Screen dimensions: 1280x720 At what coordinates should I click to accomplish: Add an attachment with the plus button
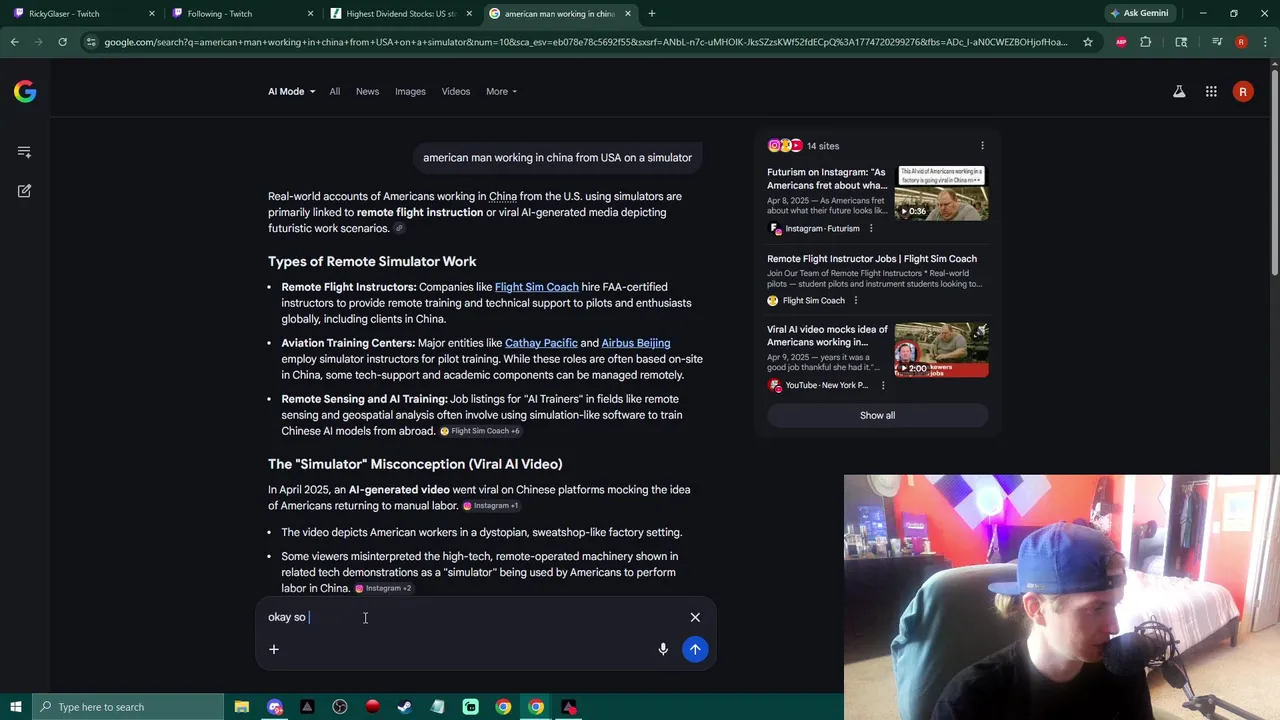pos(273,649)
